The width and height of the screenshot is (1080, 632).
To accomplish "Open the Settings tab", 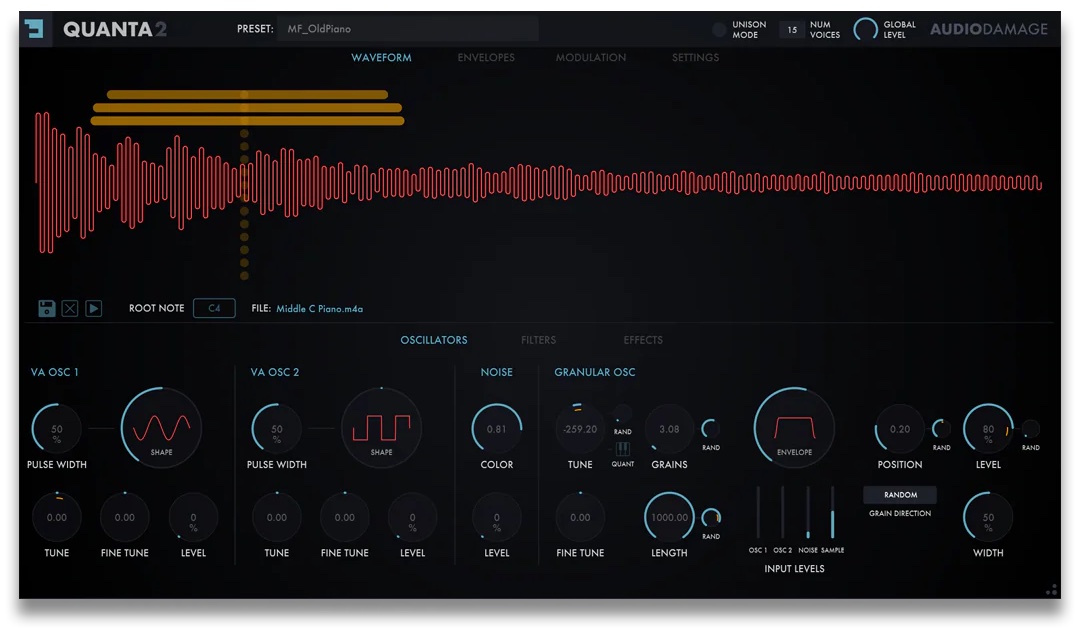I will click(x=695, y=58).
